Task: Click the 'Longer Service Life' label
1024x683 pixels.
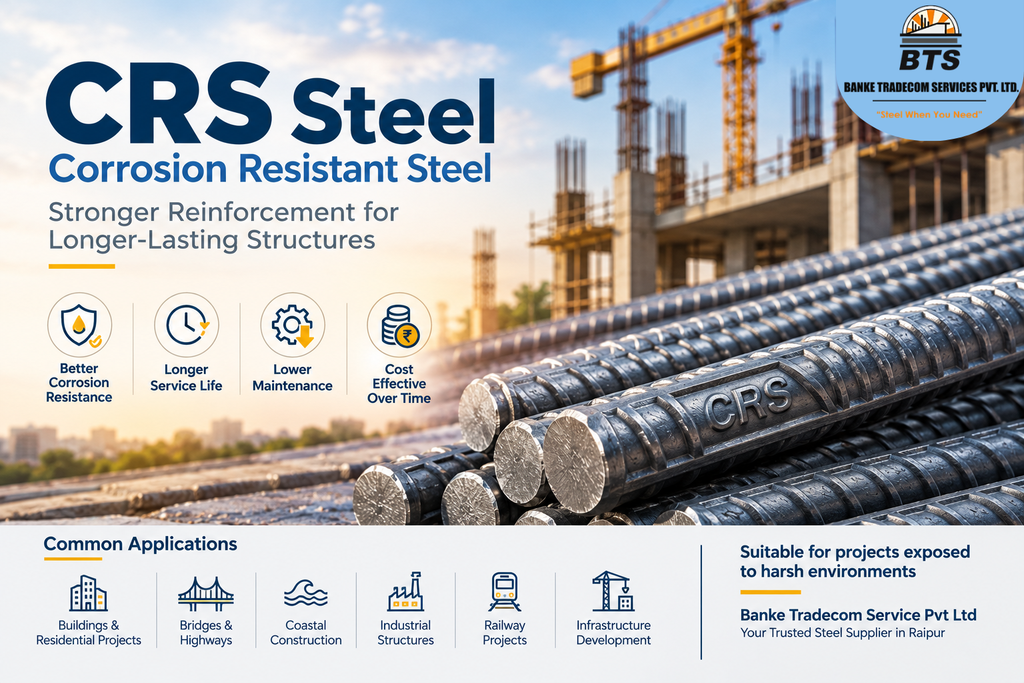Action: 186,377
